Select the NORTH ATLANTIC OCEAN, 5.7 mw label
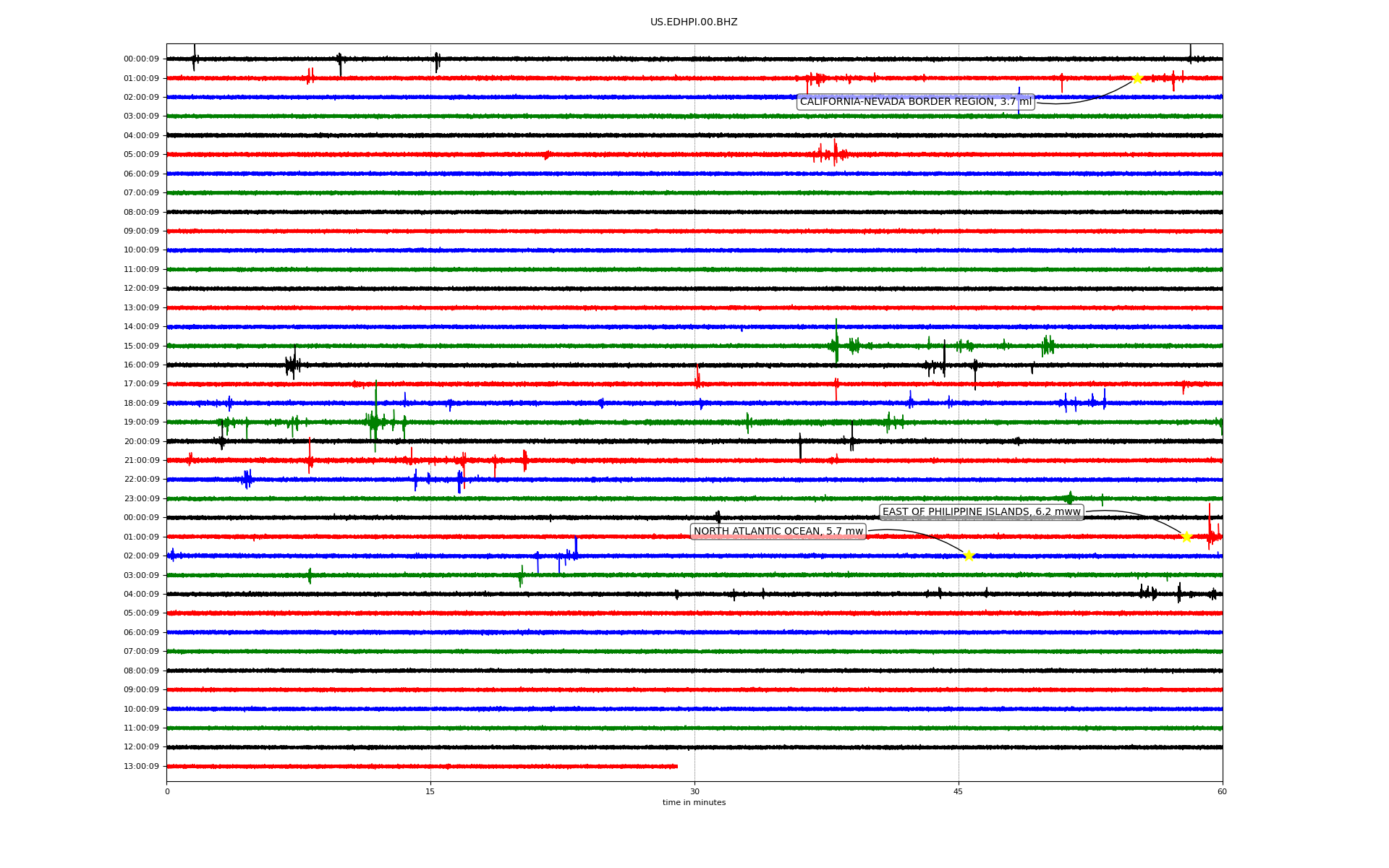Screen dimensions: 1389x868 click(x=778, y=532)
